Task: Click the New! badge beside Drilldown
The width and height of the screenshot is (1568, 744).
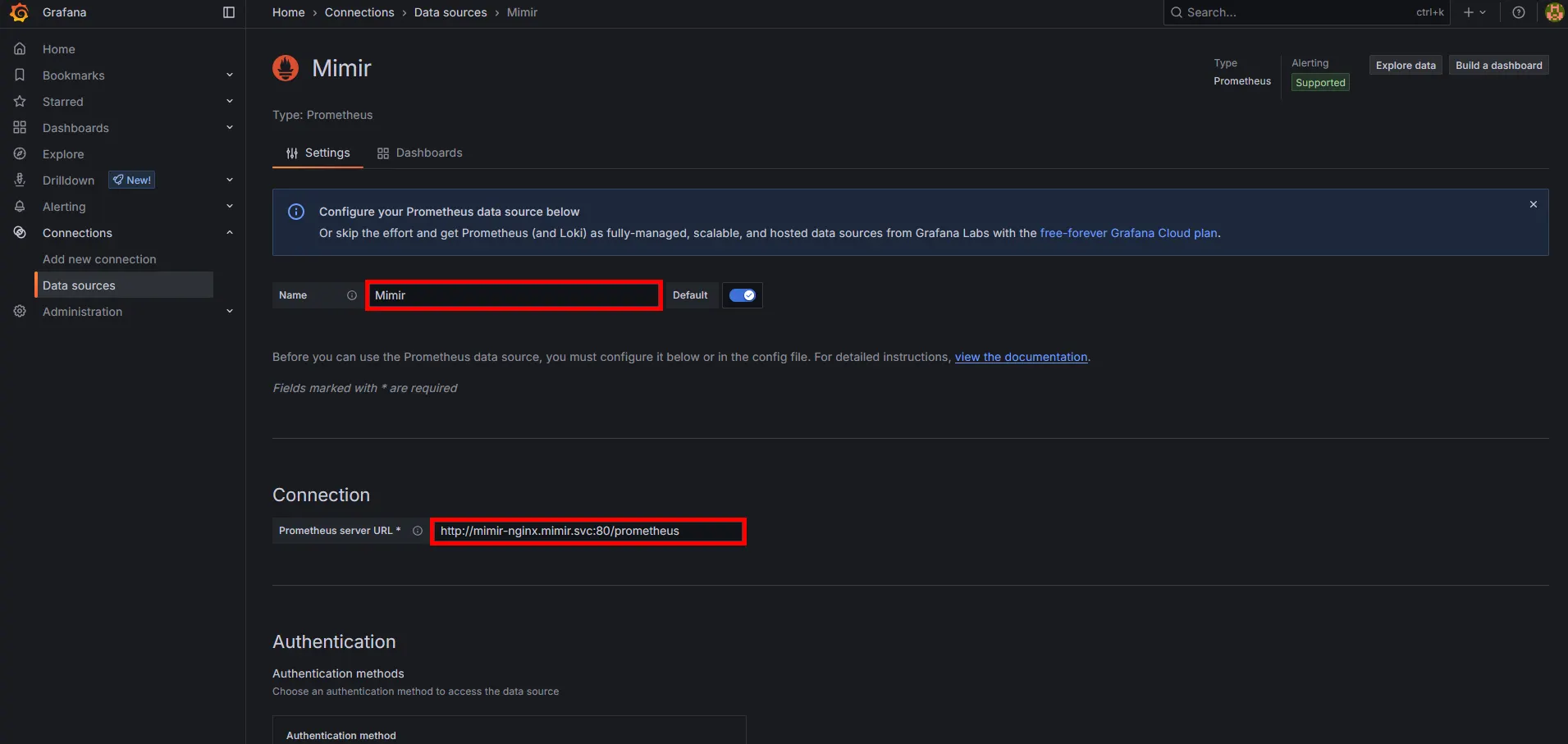Action: (132, 180)
